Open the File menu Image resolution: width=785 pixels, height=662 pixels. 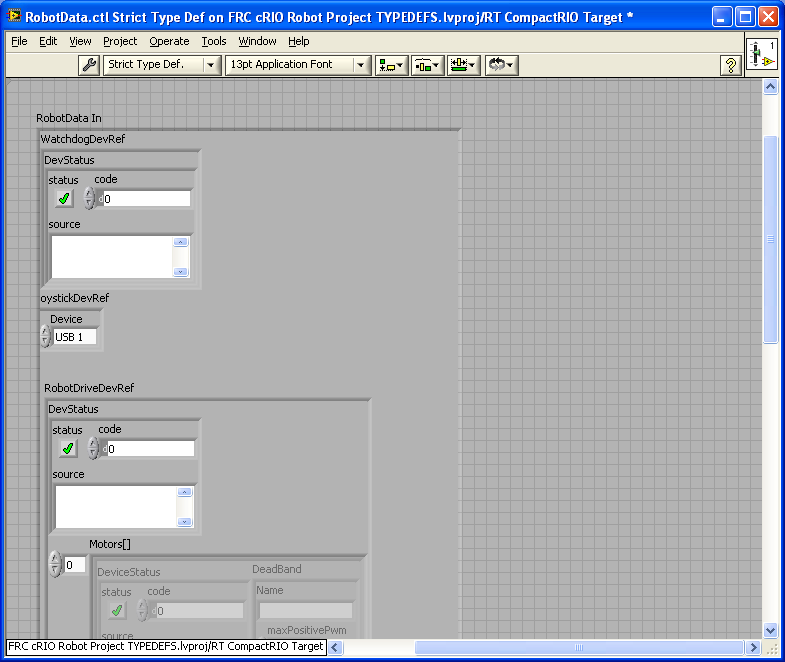19,41
